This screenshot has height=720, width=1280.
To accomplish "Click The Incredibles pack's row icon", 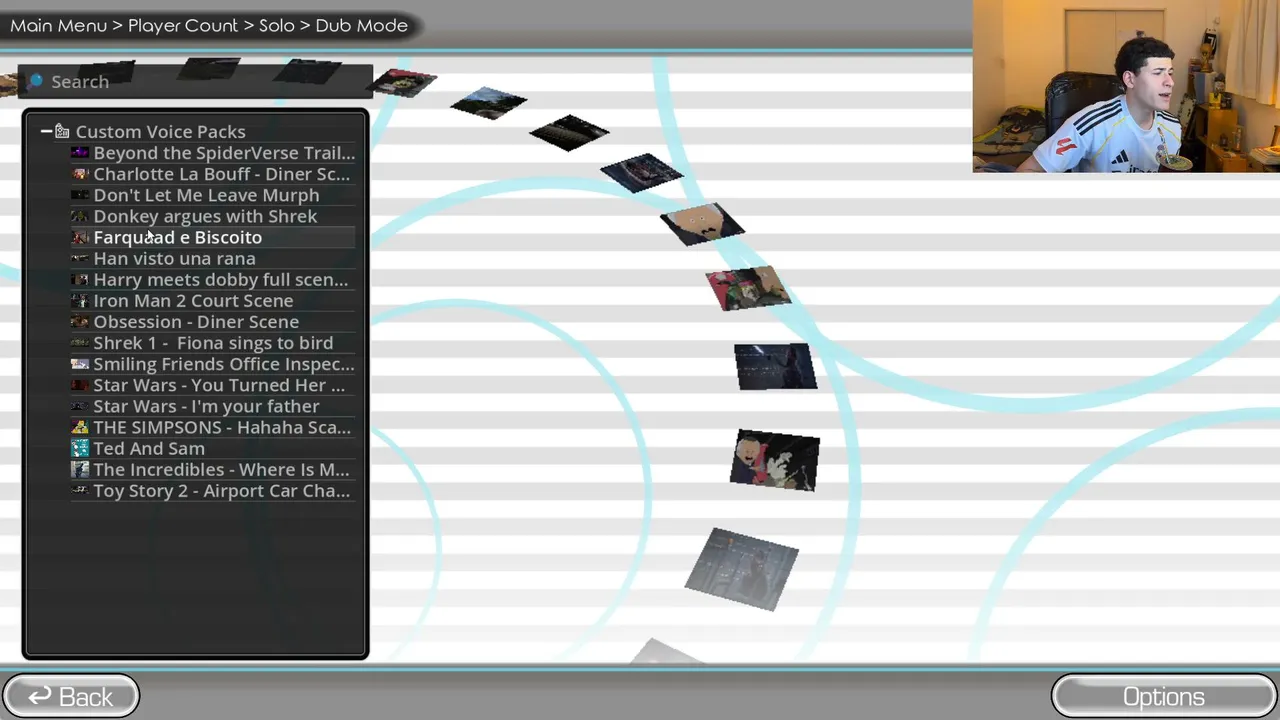I will 80,469.
